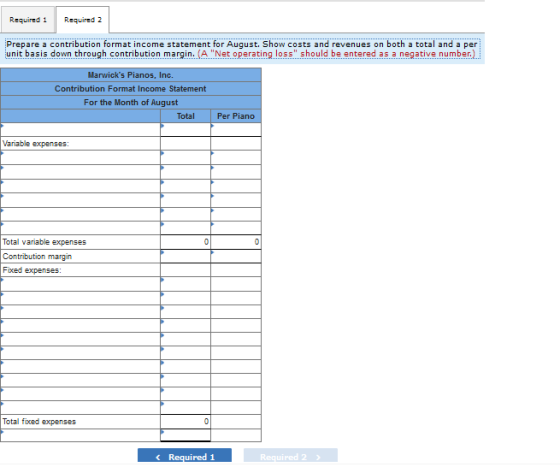Viewport: 560px width, 467px height.
Task: Click the Contribution Format Income Statement heading
Action: pos(130,89)
